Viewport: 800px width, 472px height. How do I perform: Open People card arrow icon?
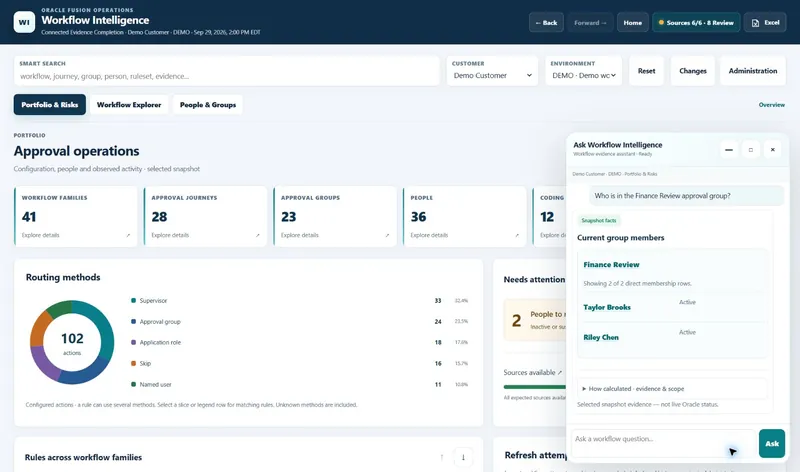click(517, 235)
